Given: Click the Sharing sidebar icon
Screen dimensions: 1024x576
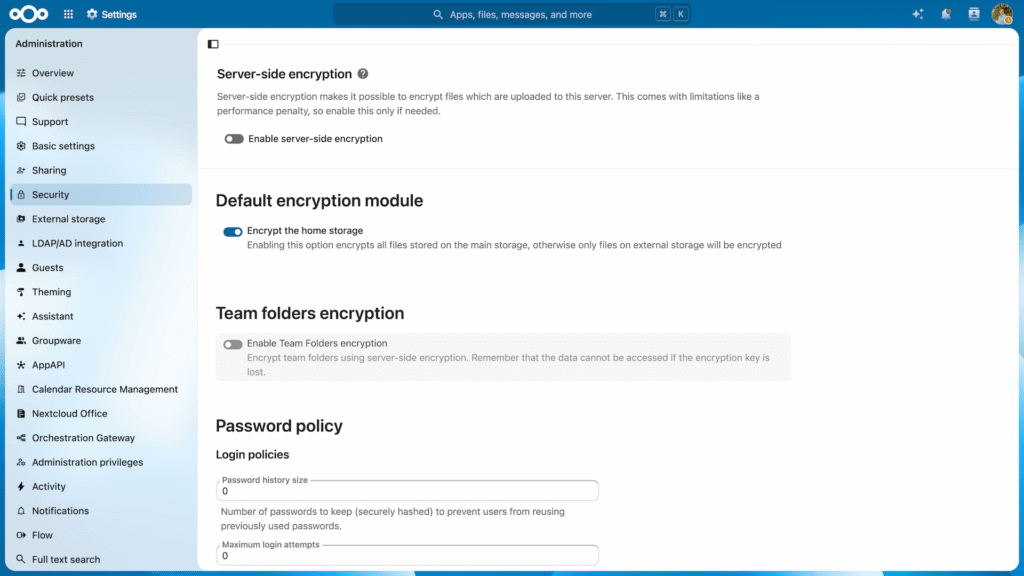Looking at the screenshot, I should pyautogui.click(x=21, y=170).
